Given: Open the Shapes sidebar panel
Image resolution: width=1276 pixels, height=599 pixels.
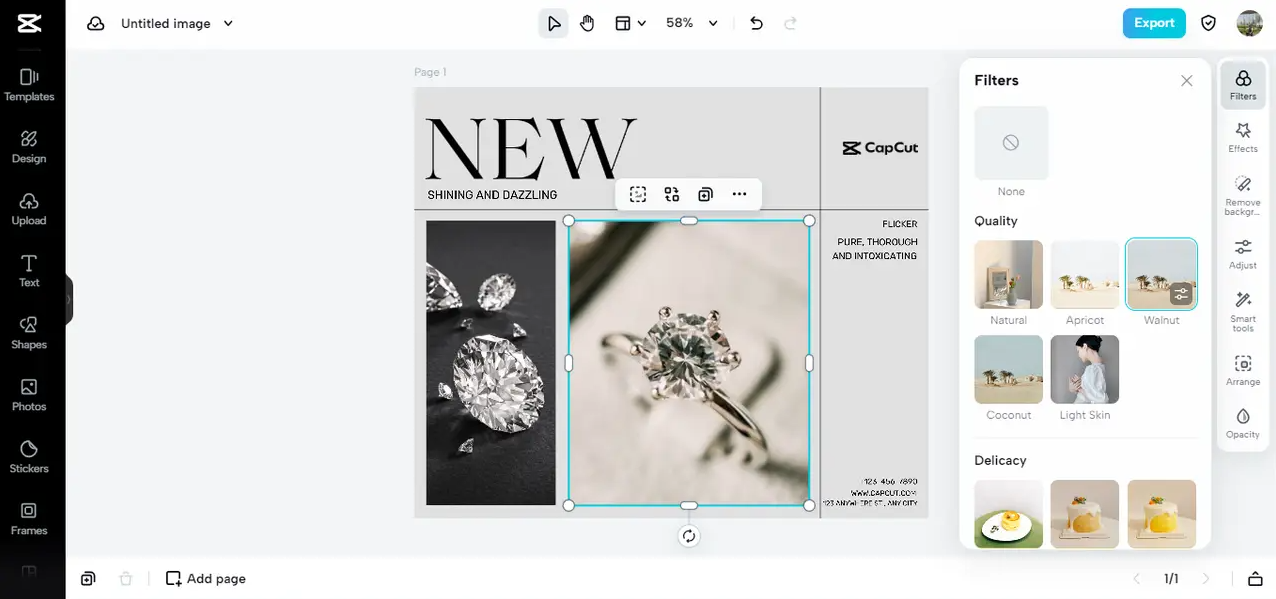Looking at the screenshot, I should [x=29, y=333].
